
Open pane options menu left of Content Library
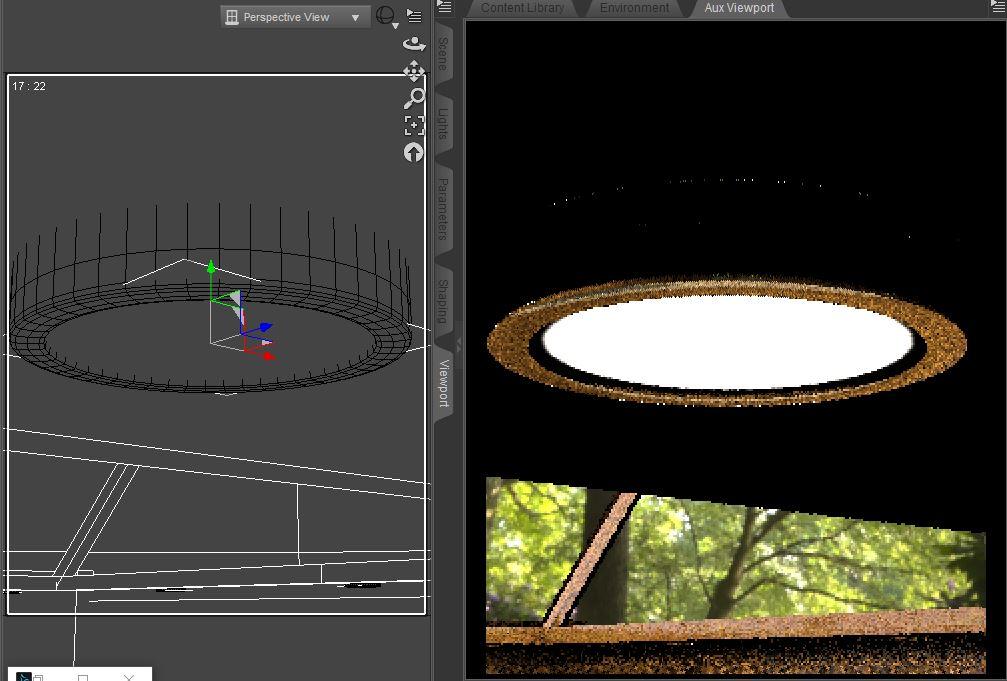(444, 7)
